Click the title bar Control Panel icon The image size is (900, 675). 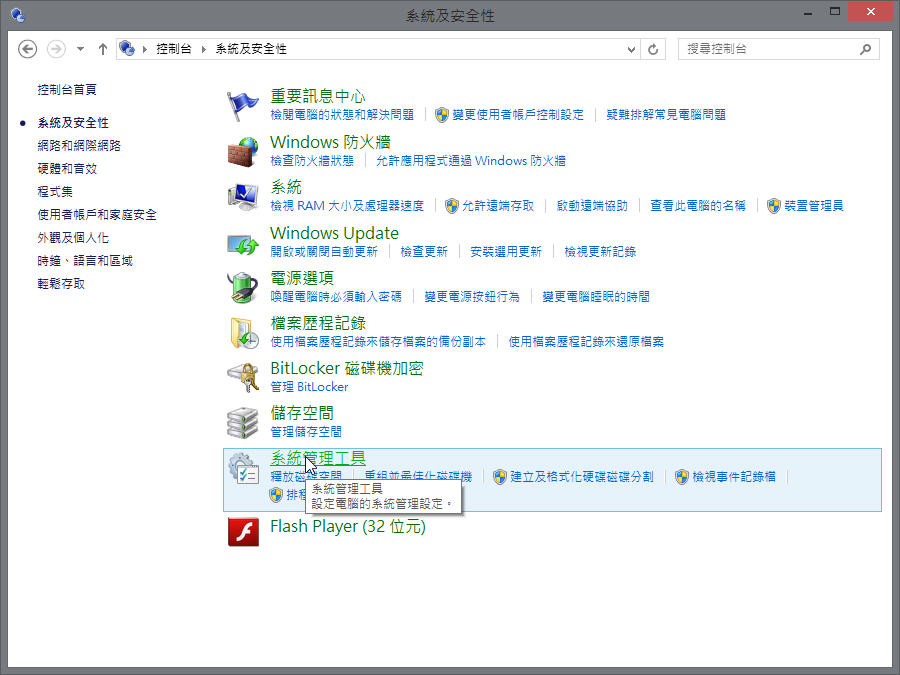tap(18, 15)
